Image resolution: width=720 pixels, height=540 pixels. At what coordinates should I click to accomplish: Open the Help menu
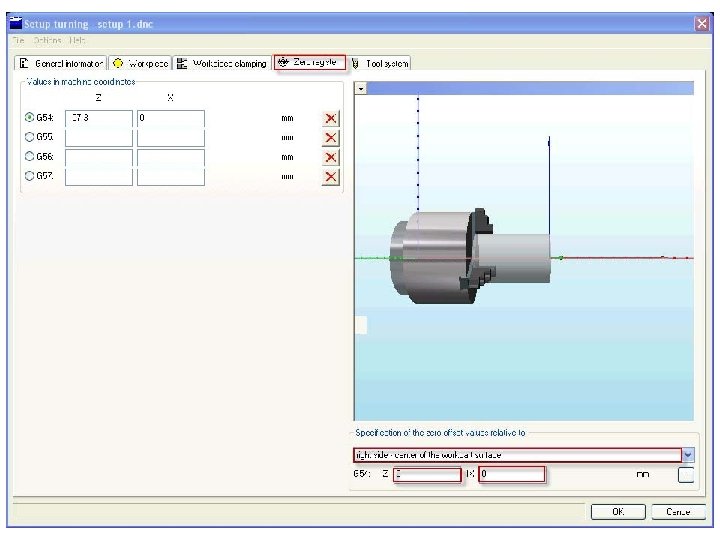point(77,40)
